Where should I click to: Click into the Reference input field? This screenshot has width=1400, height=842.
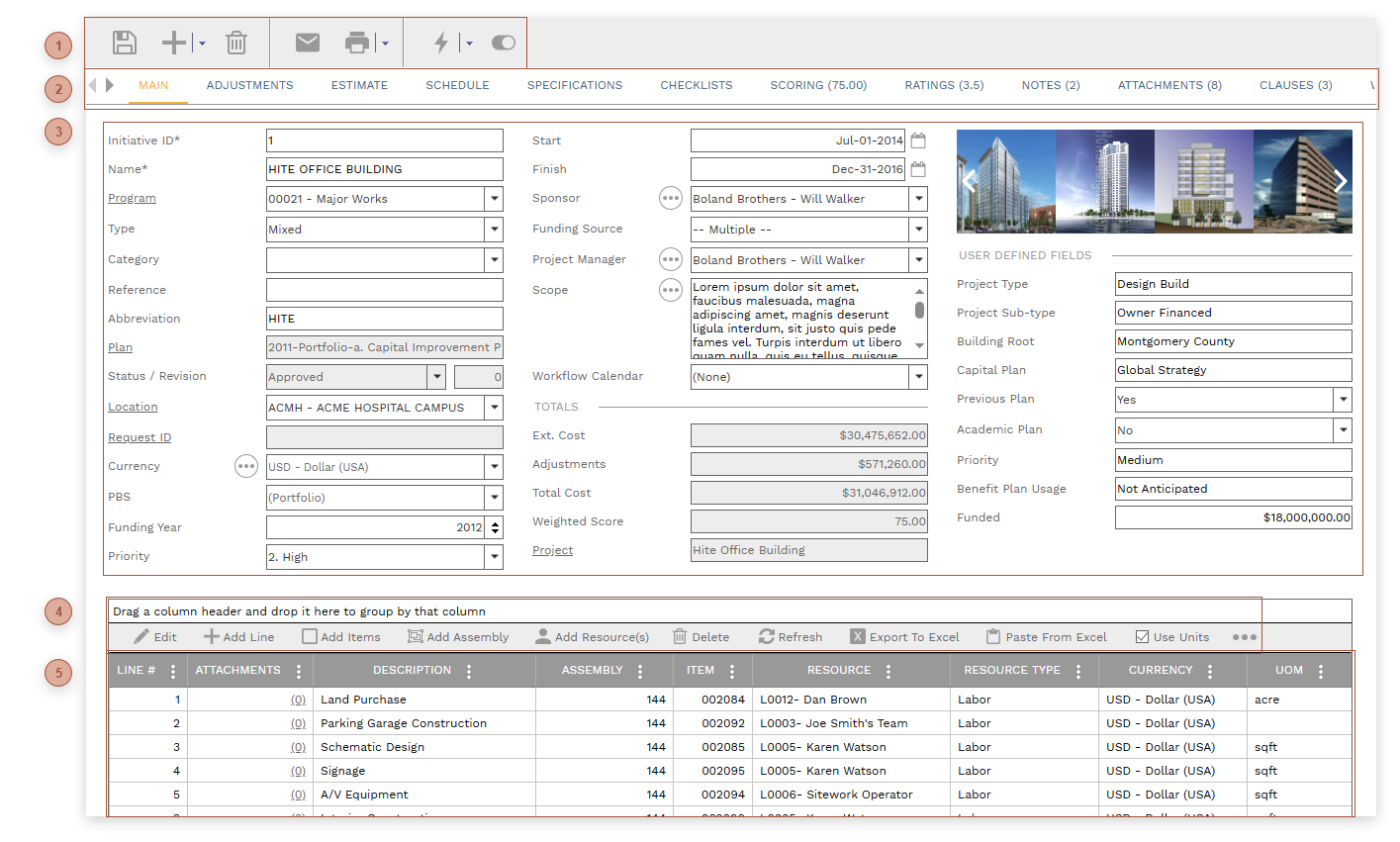[384, 290]
